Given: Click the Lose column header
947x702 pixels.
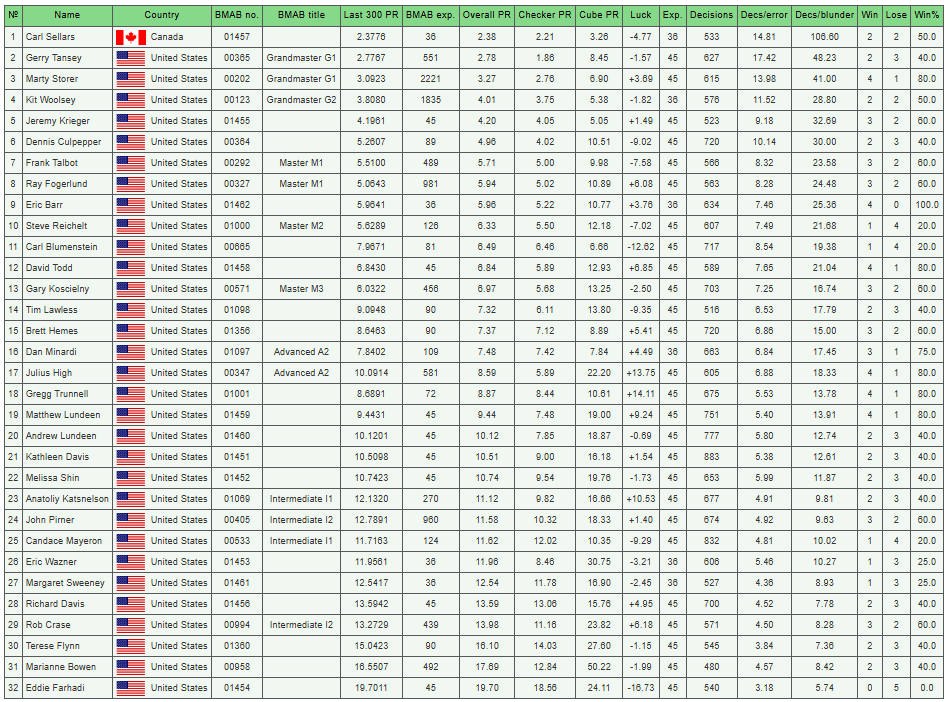Looking at the screenshot, I should (896, 15).
